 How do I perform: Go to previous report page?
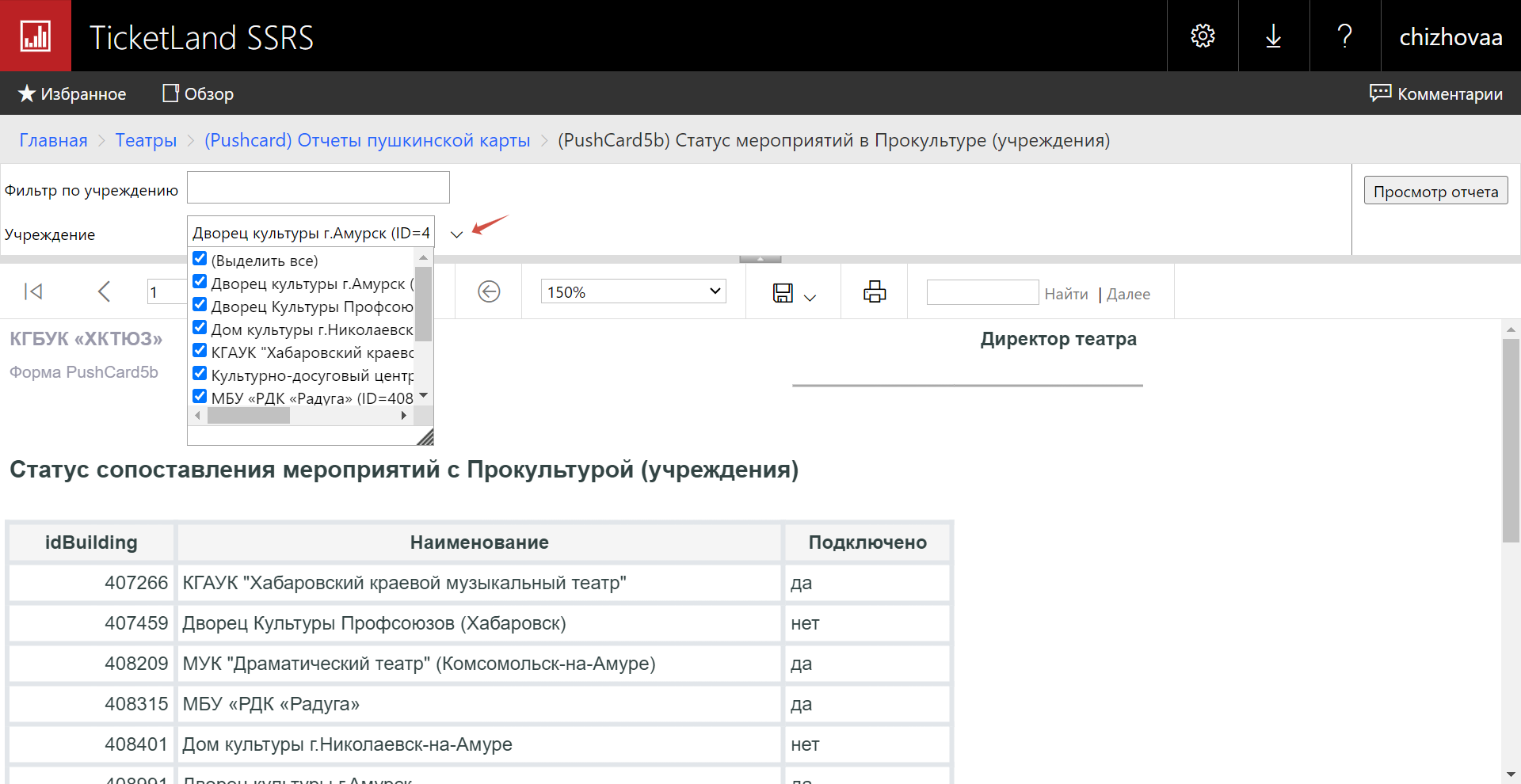pyautogui.click(x=104, y=291)
